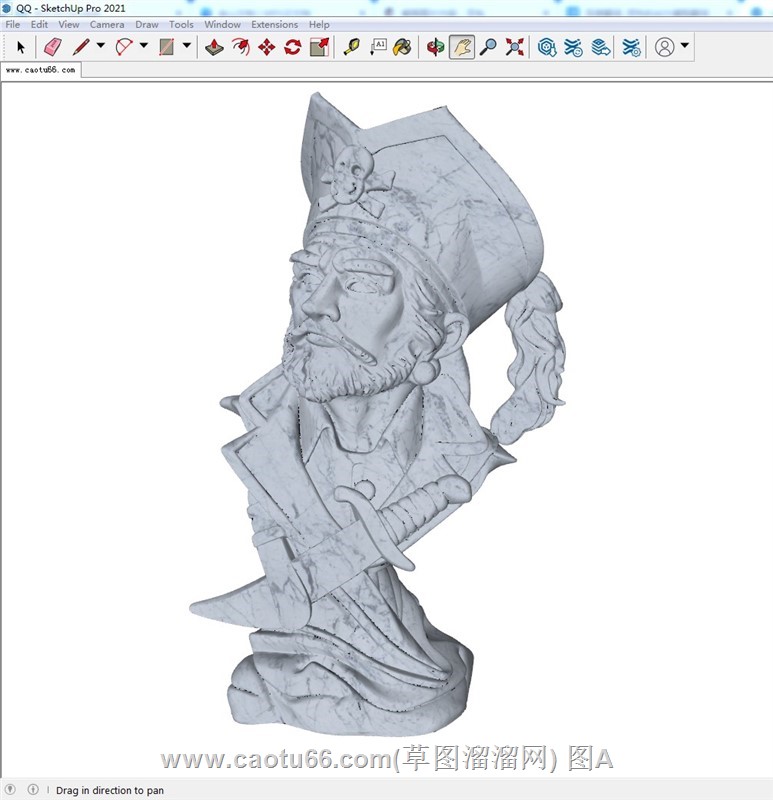Click the 'Drag in direction to pan' status text
This screenshot has height=800, width=773.
[110, 790]
